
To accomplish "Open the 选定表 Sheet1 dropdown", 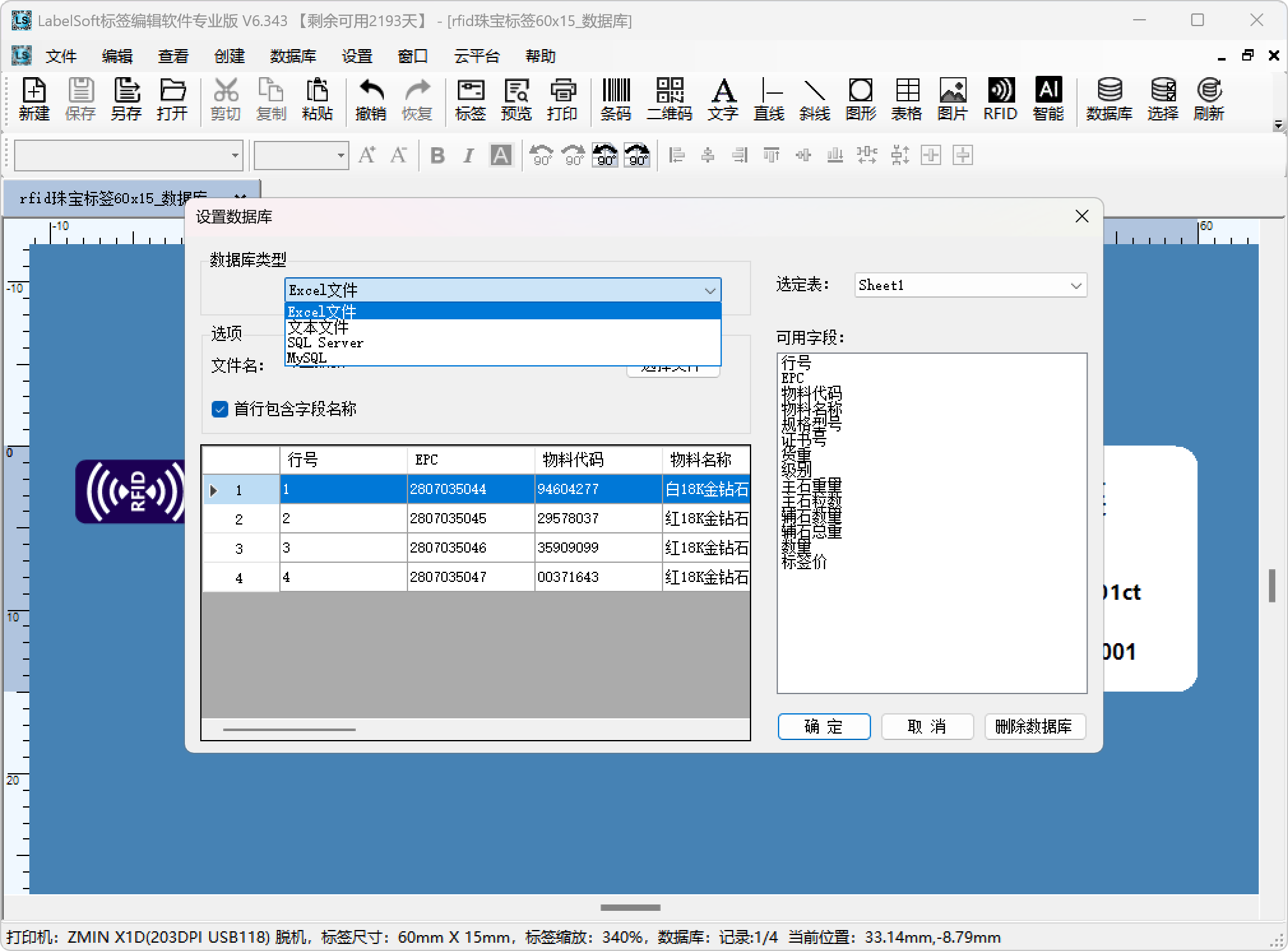I will coord(970,285).
